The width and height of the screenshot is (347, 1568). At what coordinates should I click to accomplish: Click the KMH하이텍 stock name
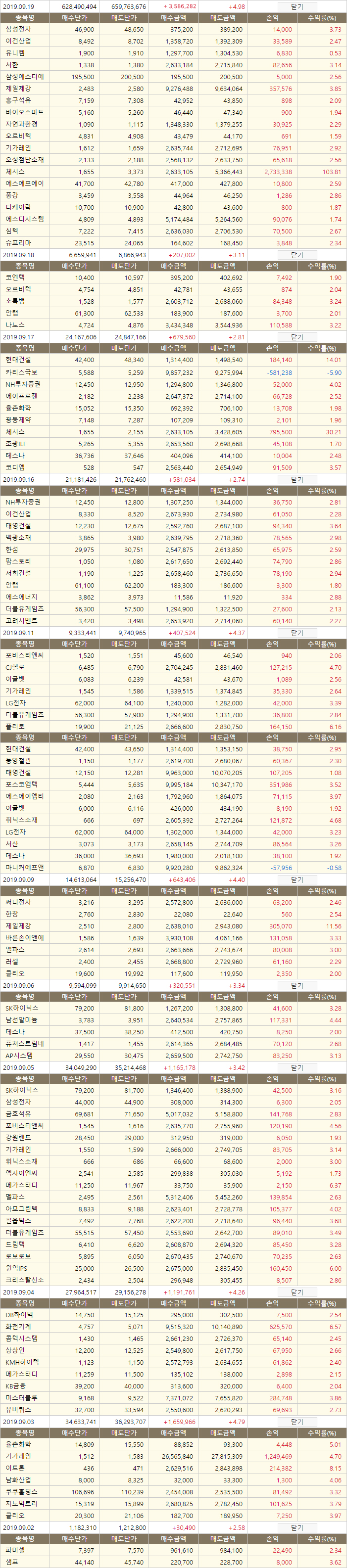coord(22,1362)
